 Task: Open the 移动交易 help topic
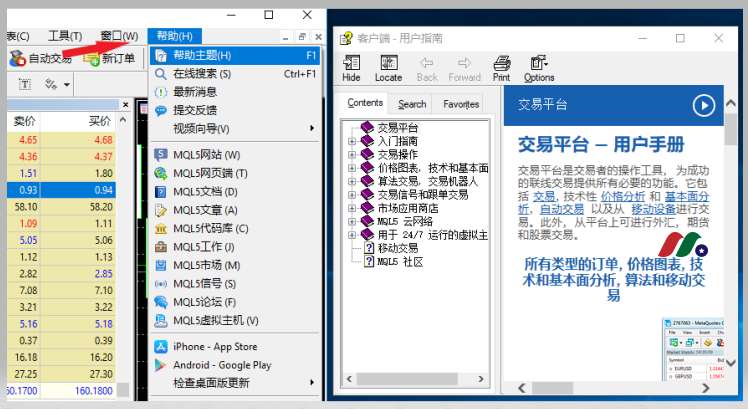pyautogui.click(x=398, y=248)
